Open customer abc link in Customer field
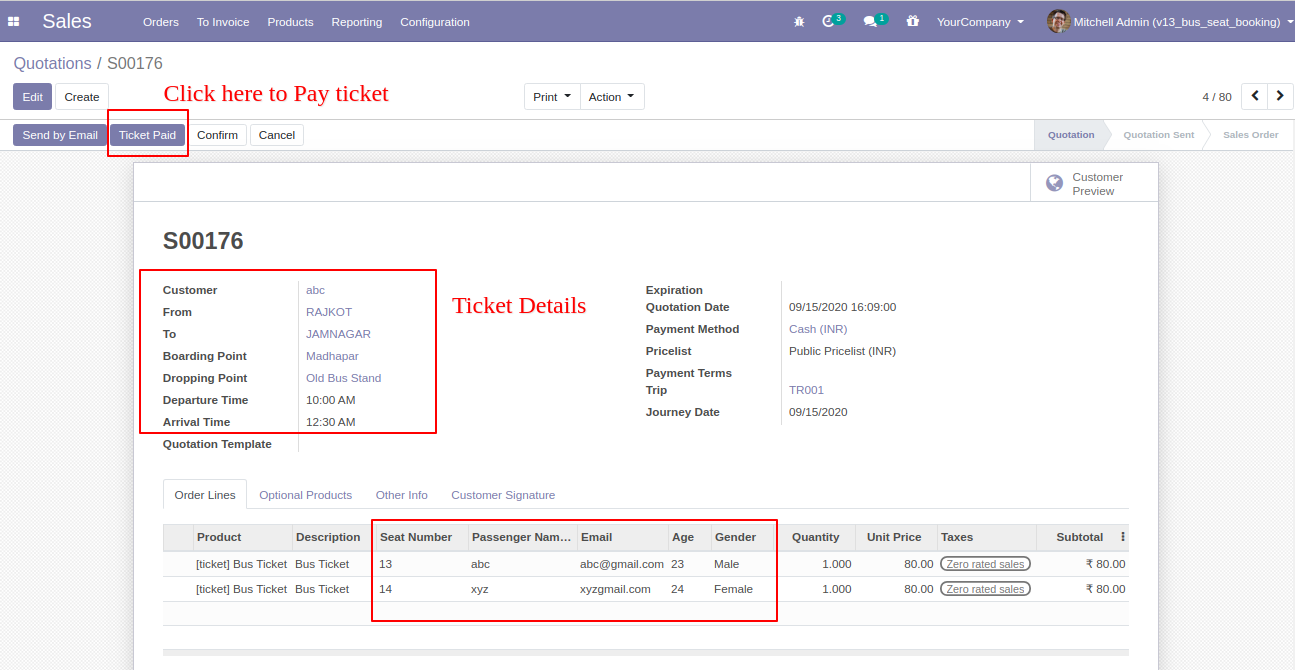Viewport: 1295px width, 670px height. click(315, 290)
